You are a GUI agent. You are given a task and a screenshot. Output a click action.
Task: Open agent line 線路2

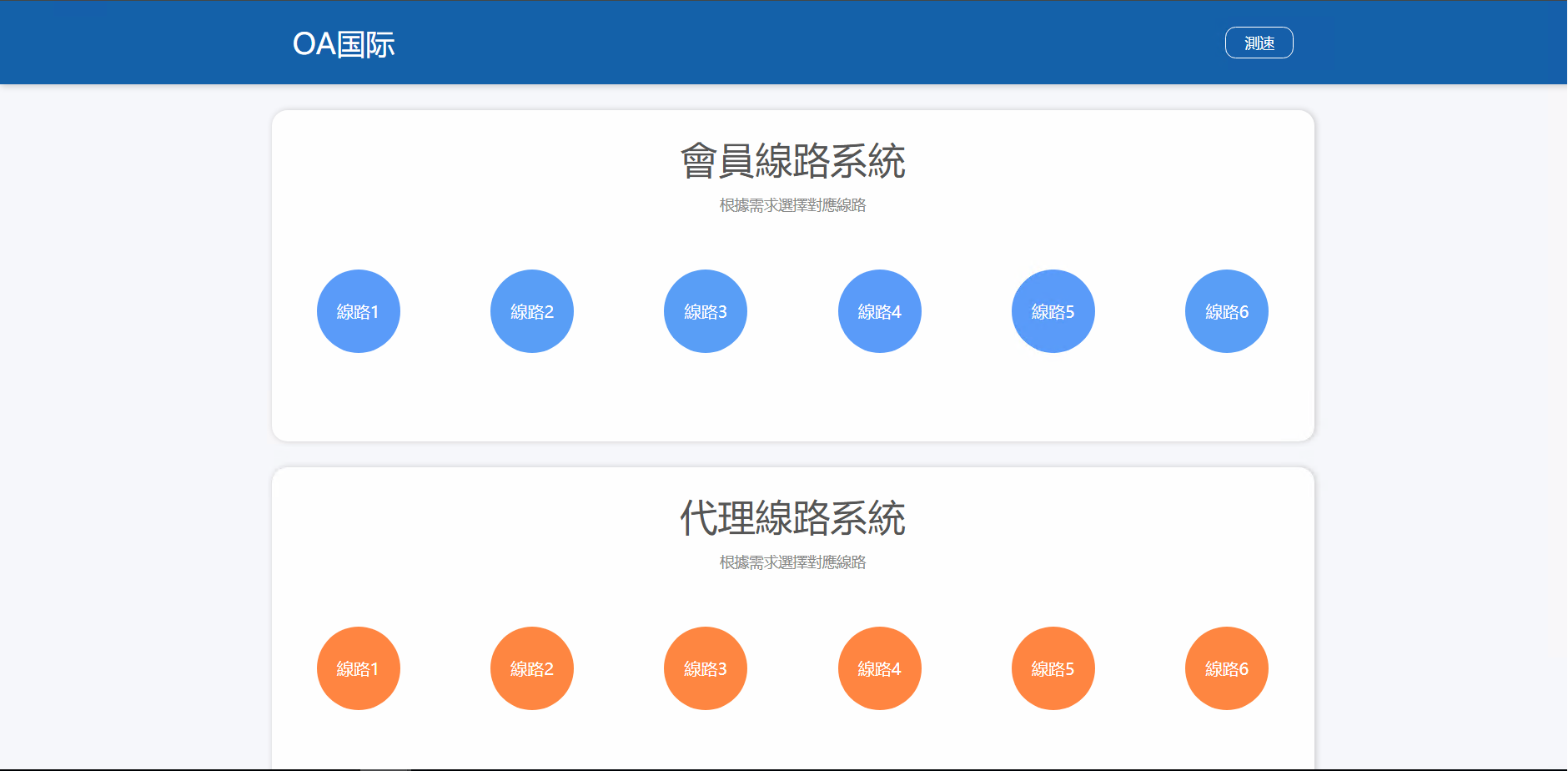(531, 668)
